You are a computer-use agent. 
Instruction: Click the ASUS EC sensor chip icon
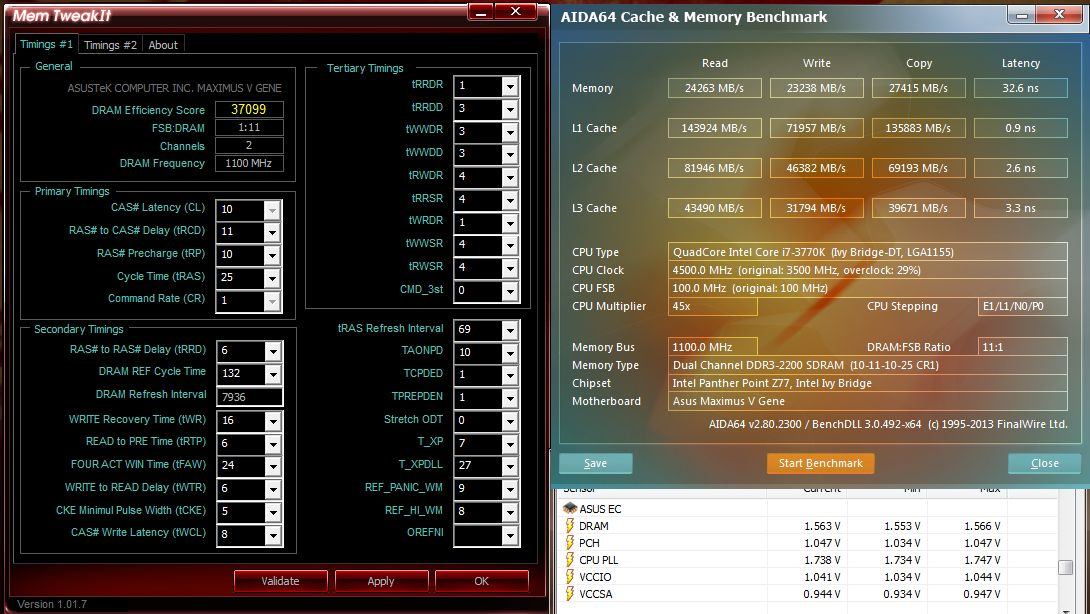[570, 508]
